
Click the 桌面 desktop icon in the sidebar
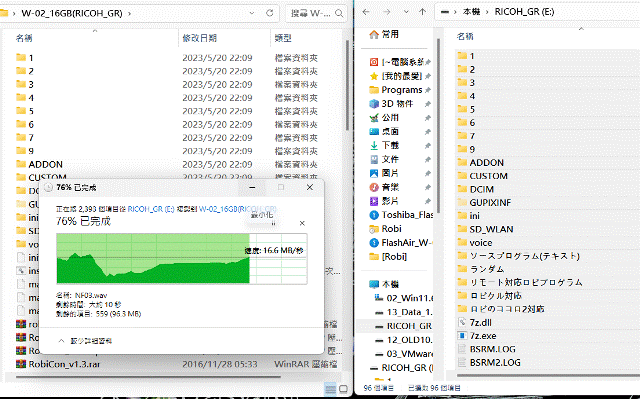[x=374, y=131]
